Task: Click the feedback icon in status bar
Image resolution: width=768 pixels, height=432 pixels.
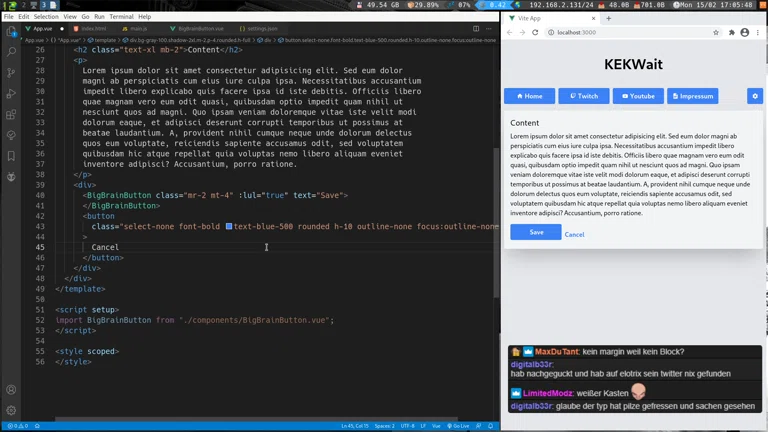Action: pos(479,426)
